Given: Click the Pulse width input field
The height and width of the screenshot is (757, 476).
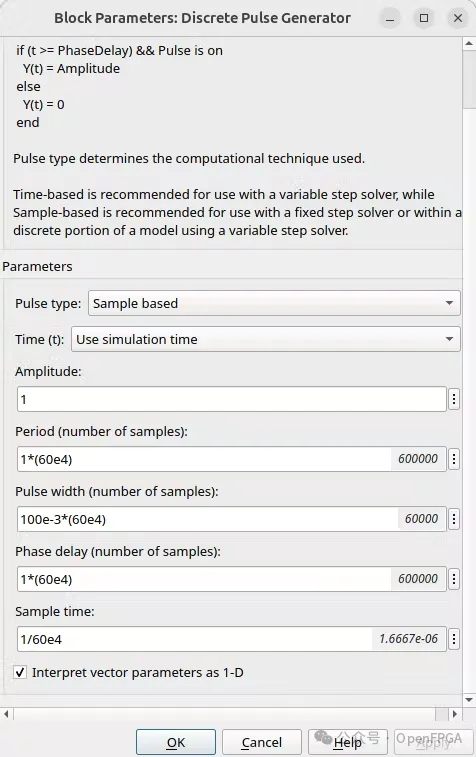Looking at the screenshot, I should [232, 519].
